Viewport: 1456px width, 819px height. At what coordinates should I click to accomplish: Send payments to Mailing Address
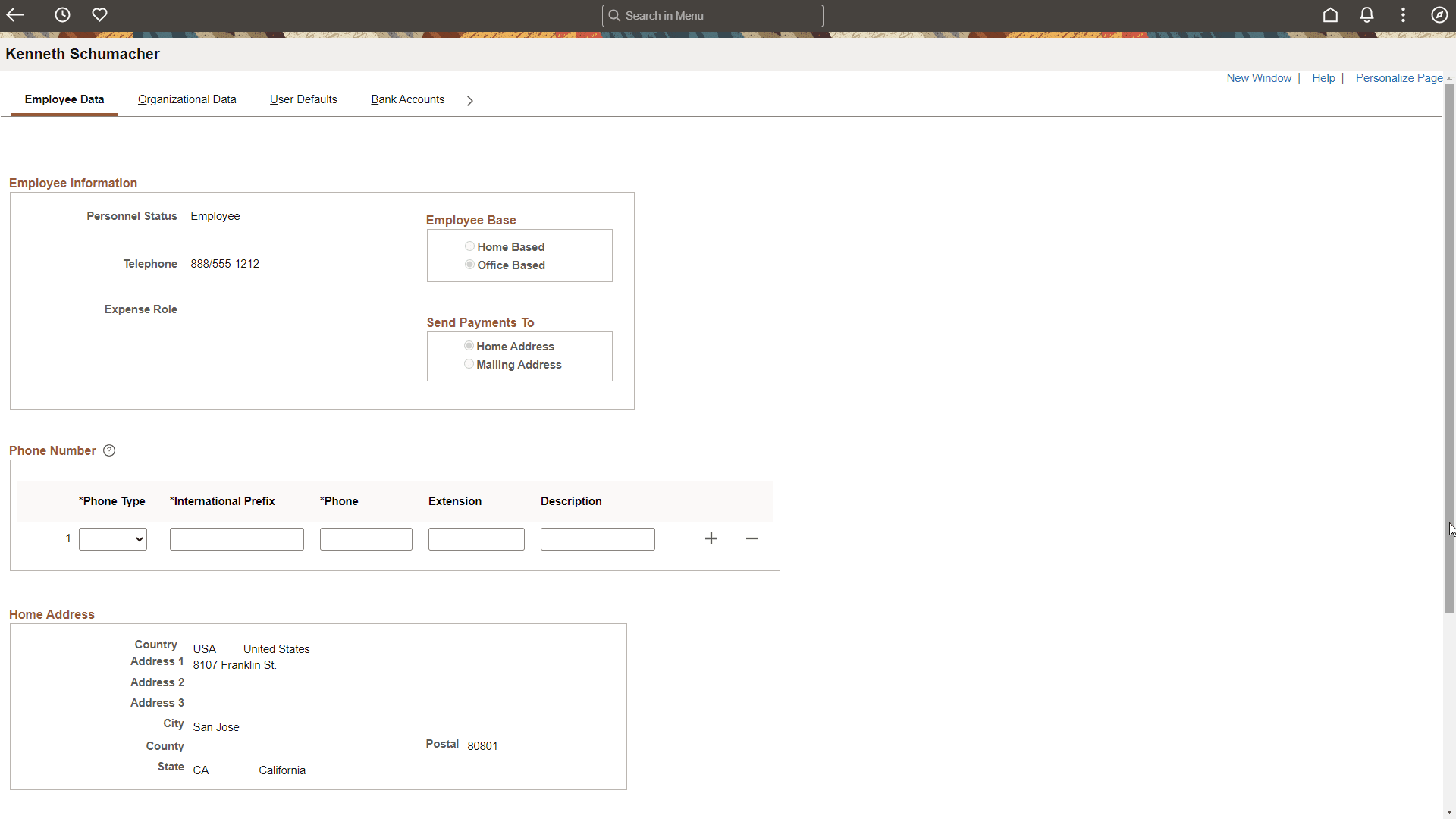469,363
